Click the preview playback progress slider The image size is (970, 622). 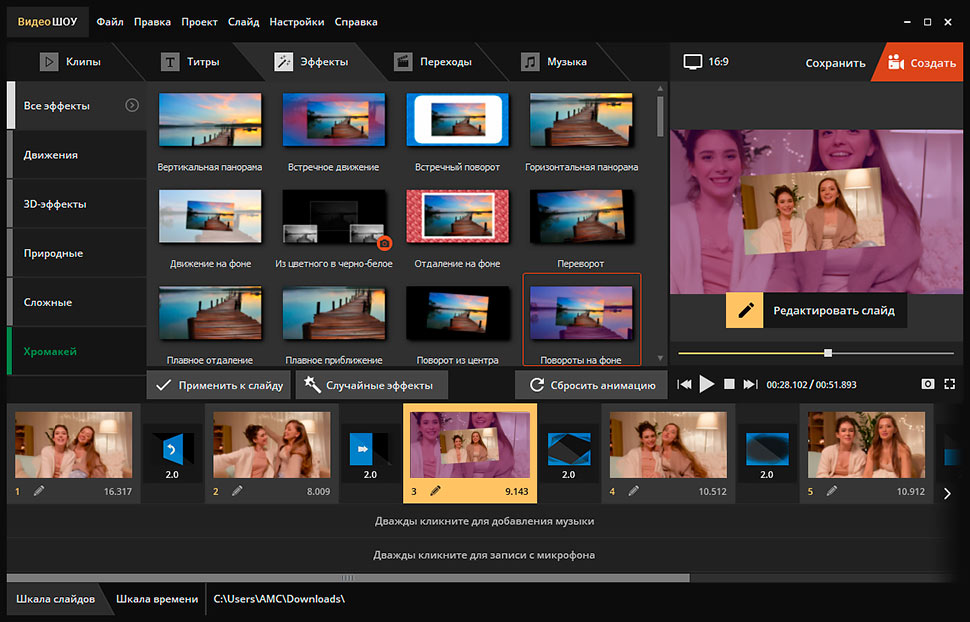(827, 353)
